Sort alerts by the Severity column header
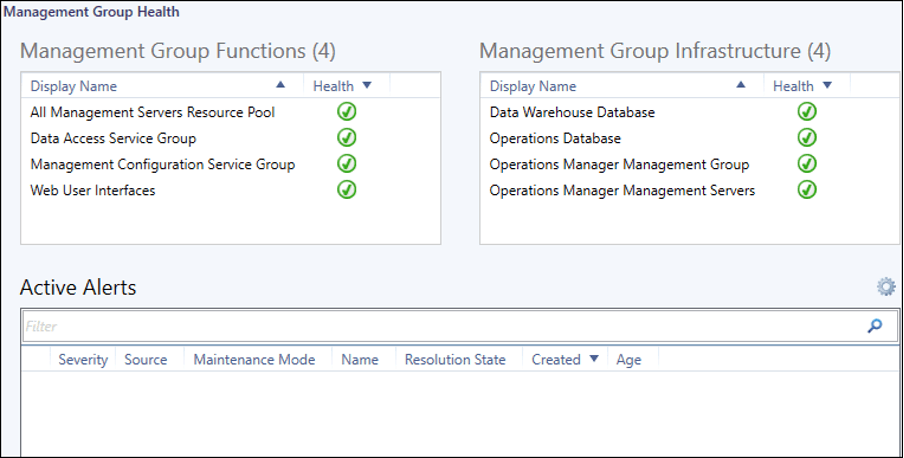Viewport: 904px width, 458px height. coord(83,359)
